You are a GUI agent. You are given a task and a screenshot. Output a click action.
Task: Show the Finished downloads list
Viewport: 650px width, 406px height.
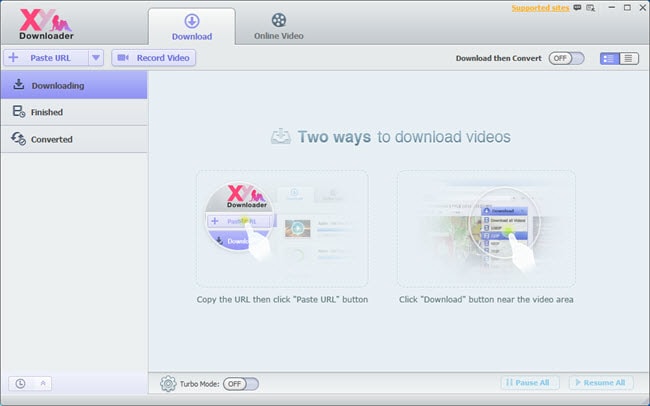tap(74, 112)
